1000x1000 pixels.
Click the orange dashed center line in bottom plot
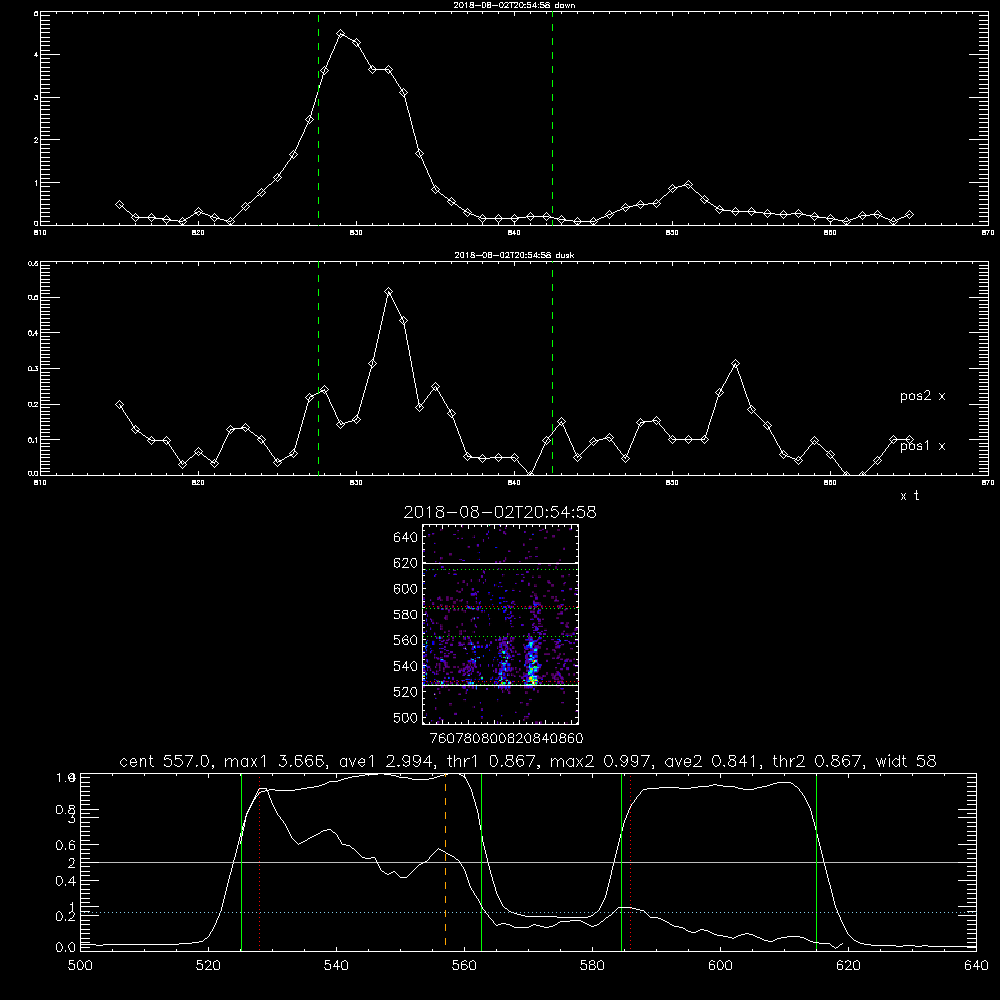[x=445, y=862]
